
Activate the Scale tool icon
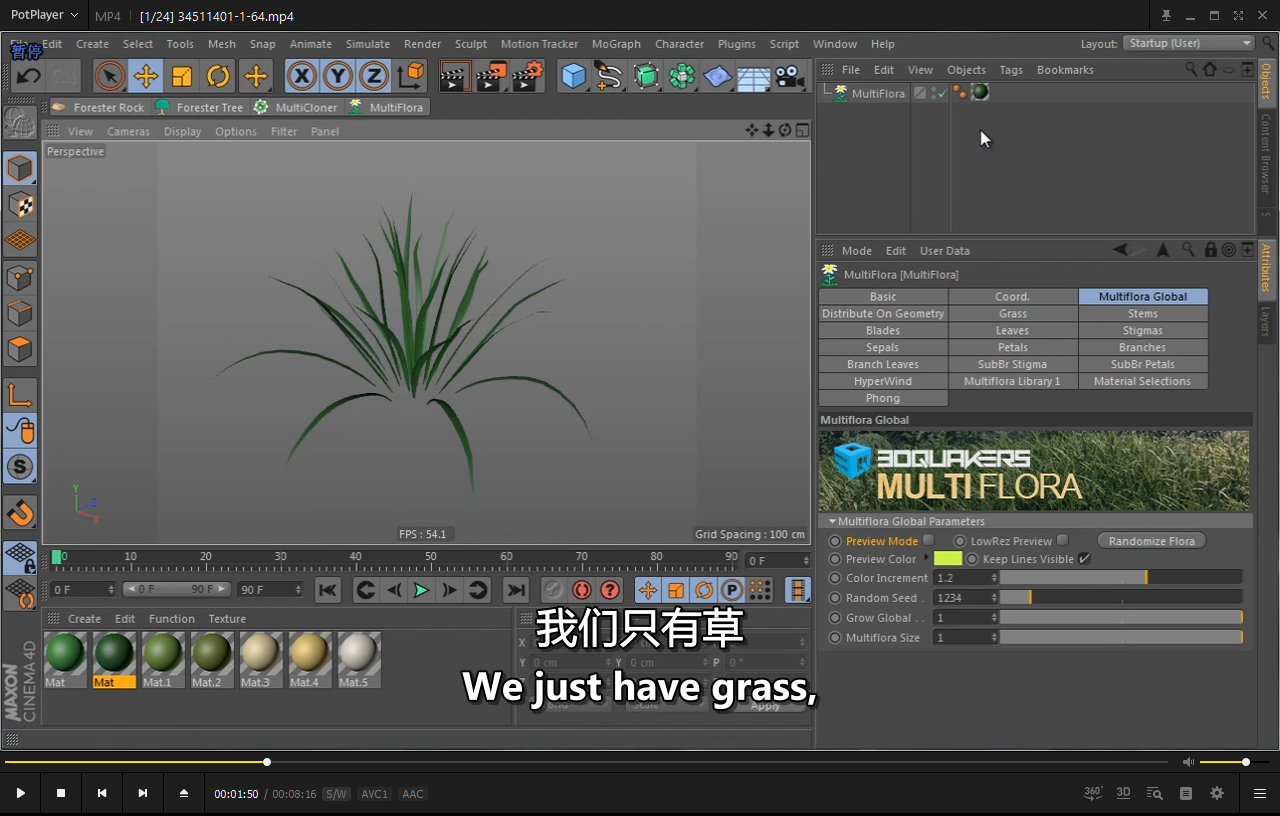tap(182, 76)
